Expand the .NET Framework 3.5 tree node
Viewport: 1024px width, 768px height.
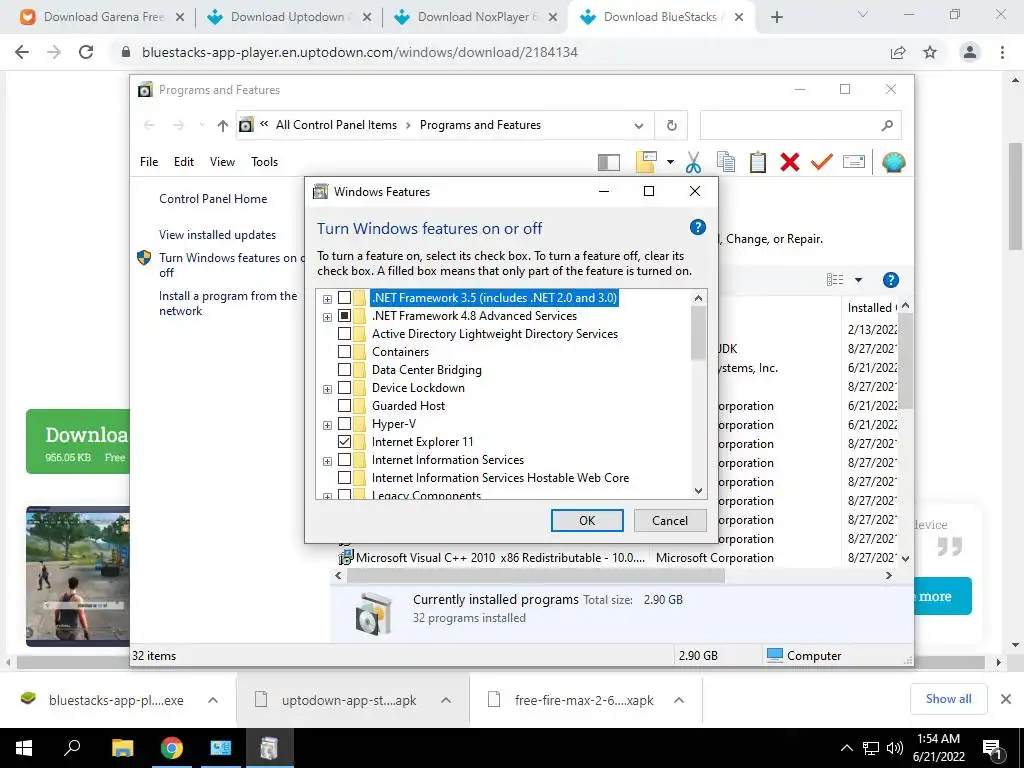coord(327,299)
